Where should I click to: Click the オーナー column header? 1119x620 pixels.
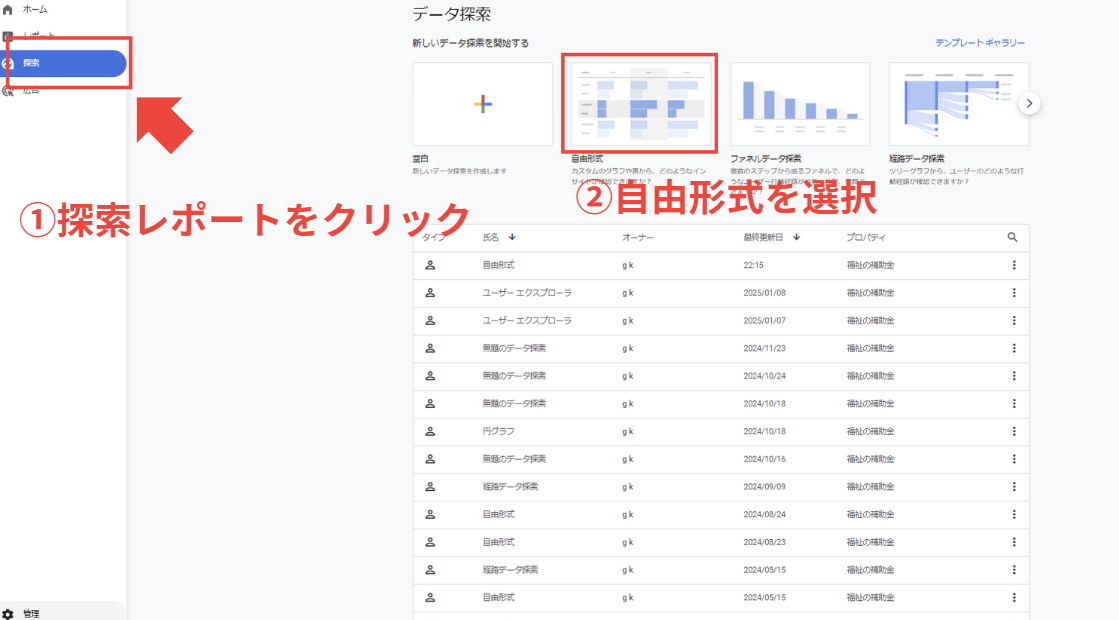pos(637,238)
